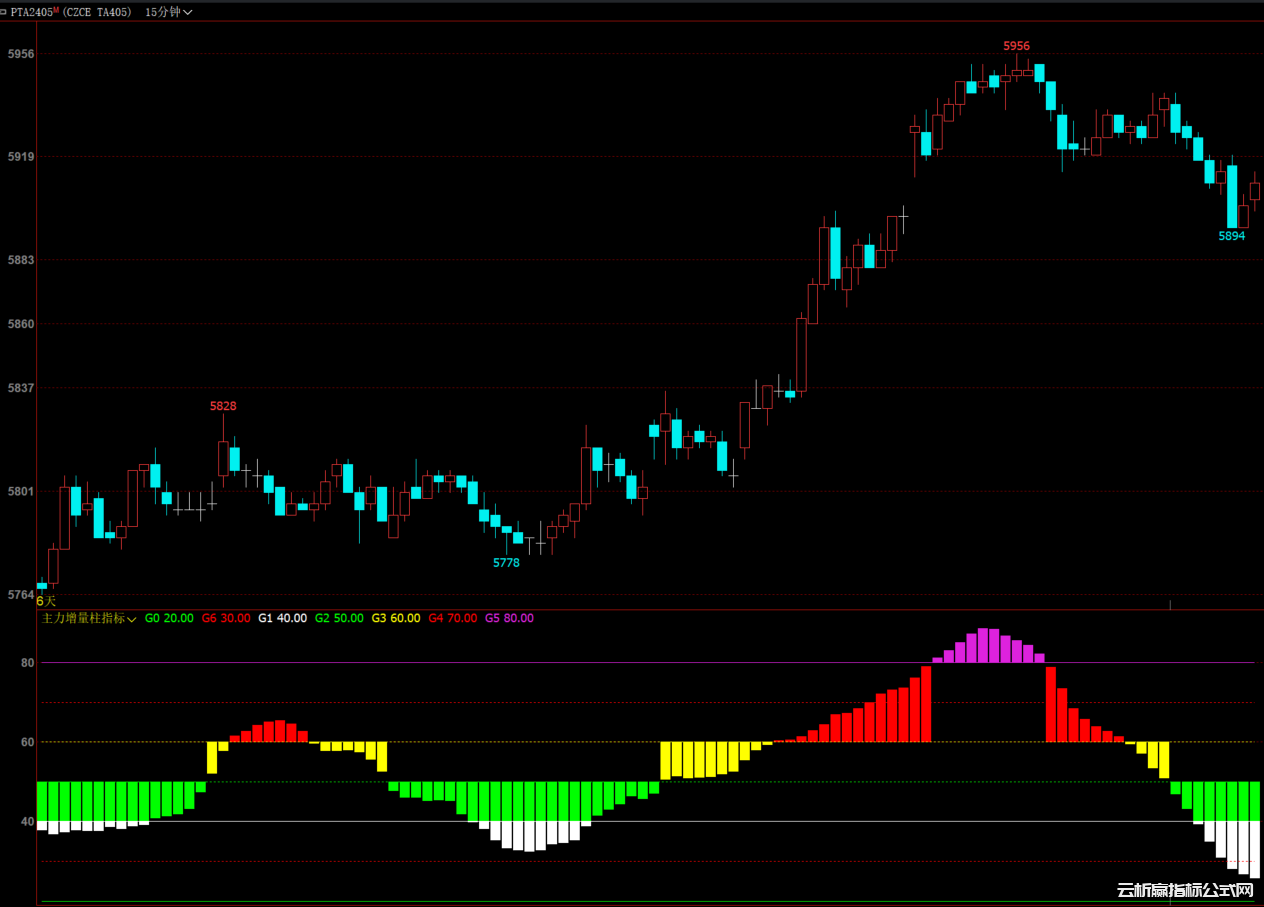Viewport: 1264px width, 907px height.
Task: Select the G4 70.00 indicator value
Action: tap(453, 618)
